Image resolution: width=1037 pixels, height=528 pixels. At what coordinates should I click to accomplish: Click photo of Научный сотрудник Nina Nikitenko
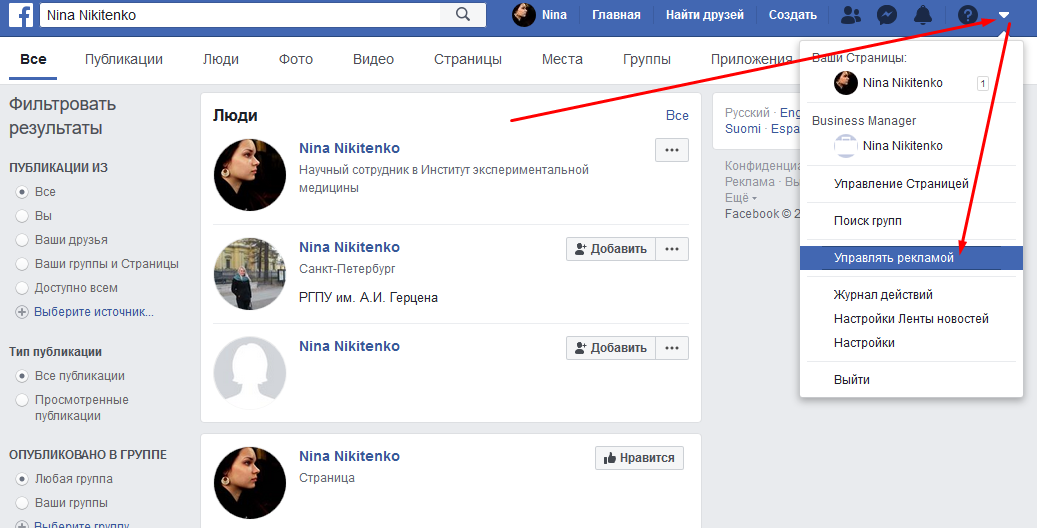pyautogui.click(x=250, y=175)
